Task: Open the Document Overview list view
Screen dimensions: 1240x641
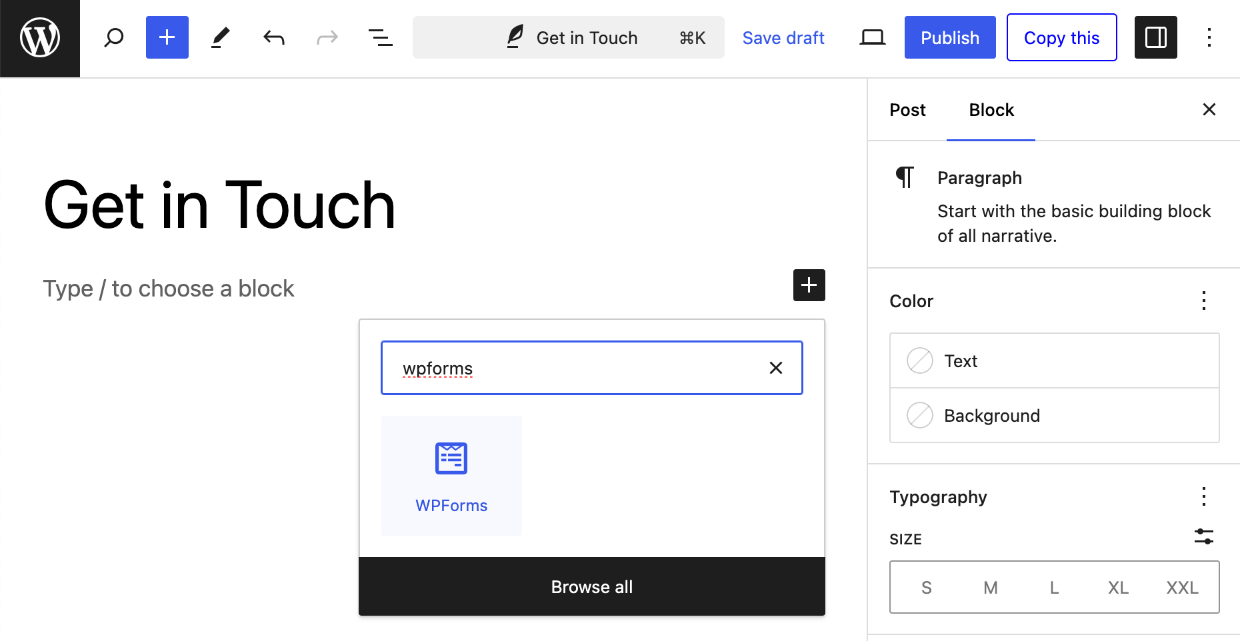Action: (x=380, y=37)
